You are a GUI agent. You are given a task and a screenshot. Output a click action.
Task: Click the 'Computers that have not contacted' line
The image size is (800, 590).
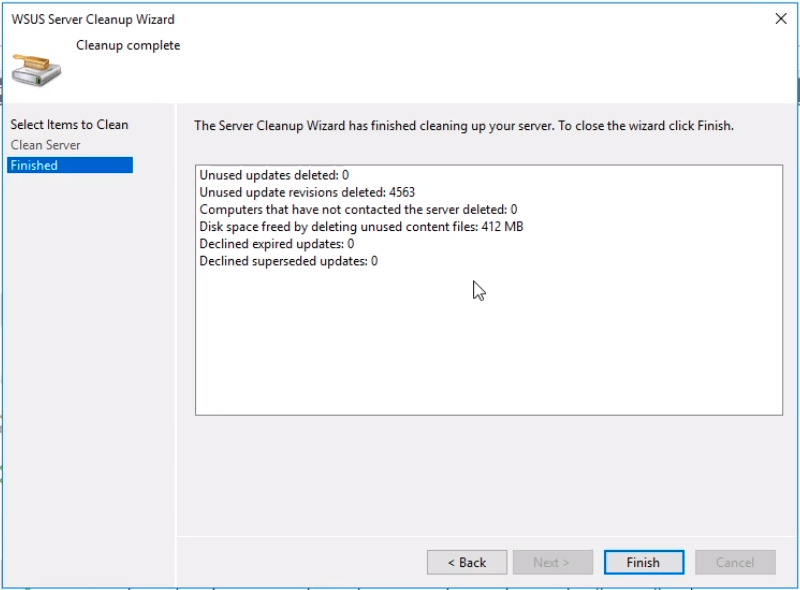click(358, 209)
